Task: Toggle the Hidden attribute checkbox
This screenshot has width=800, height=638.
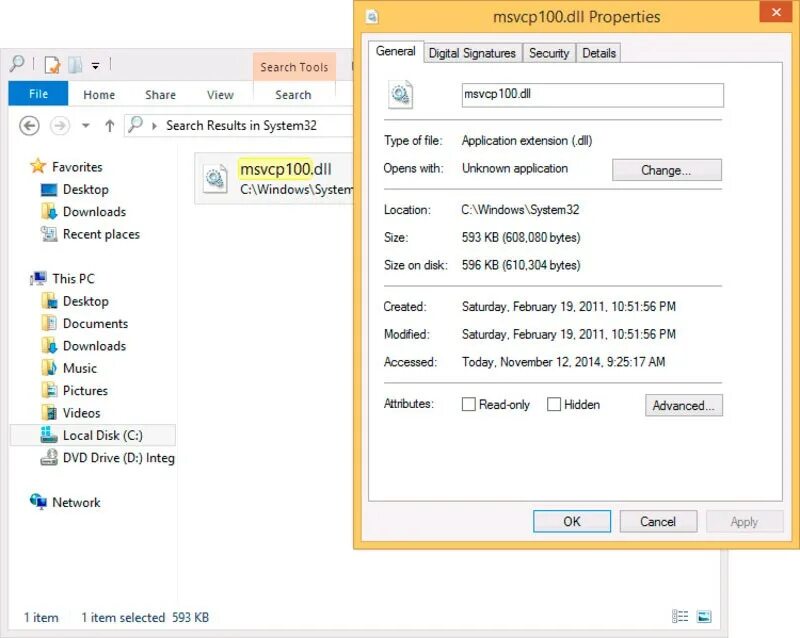Action: (x=554, y=405)
